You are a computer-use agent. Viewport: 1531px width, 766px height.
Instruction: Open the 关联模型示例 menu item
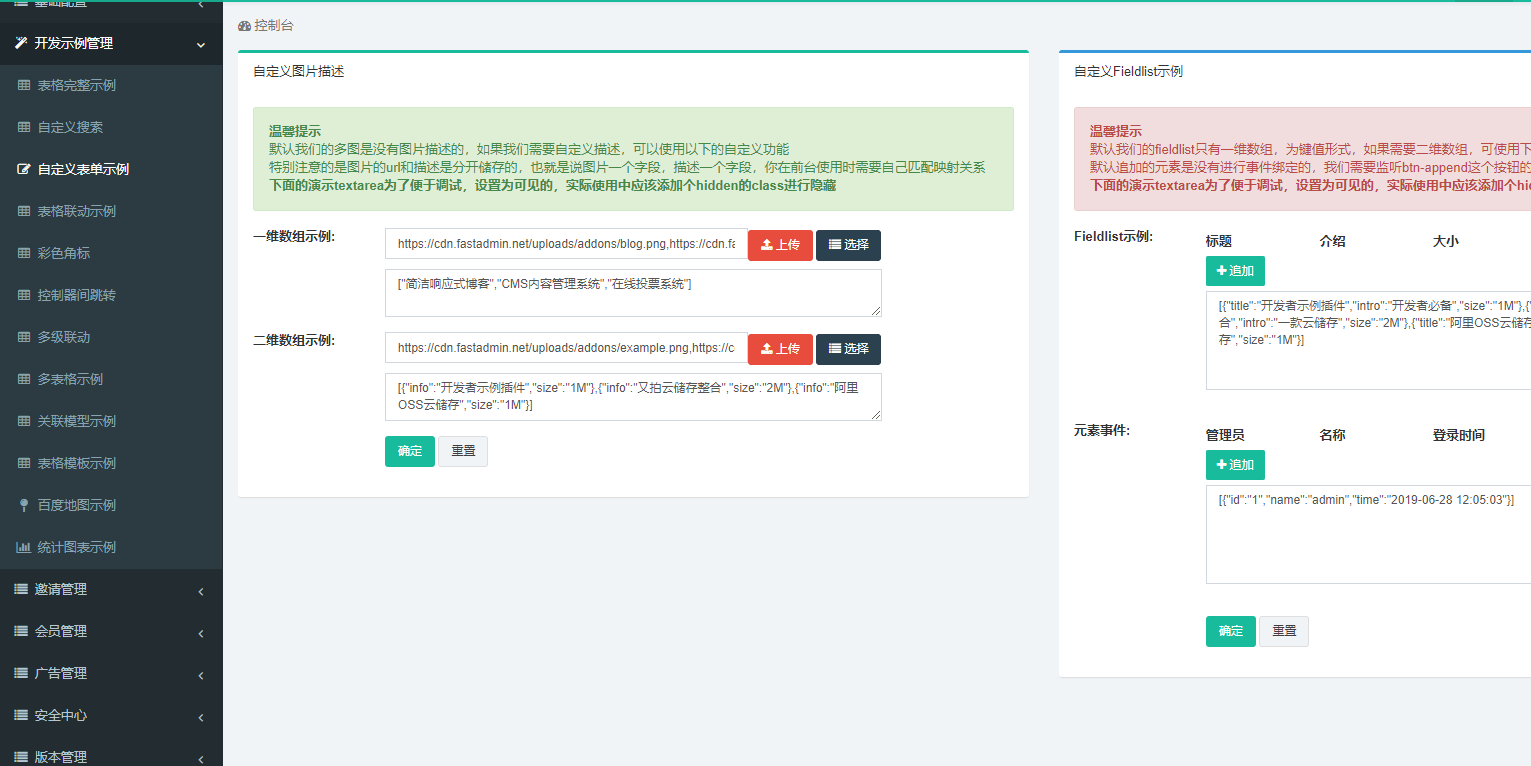pyautogui.click(x=77, y=421)
